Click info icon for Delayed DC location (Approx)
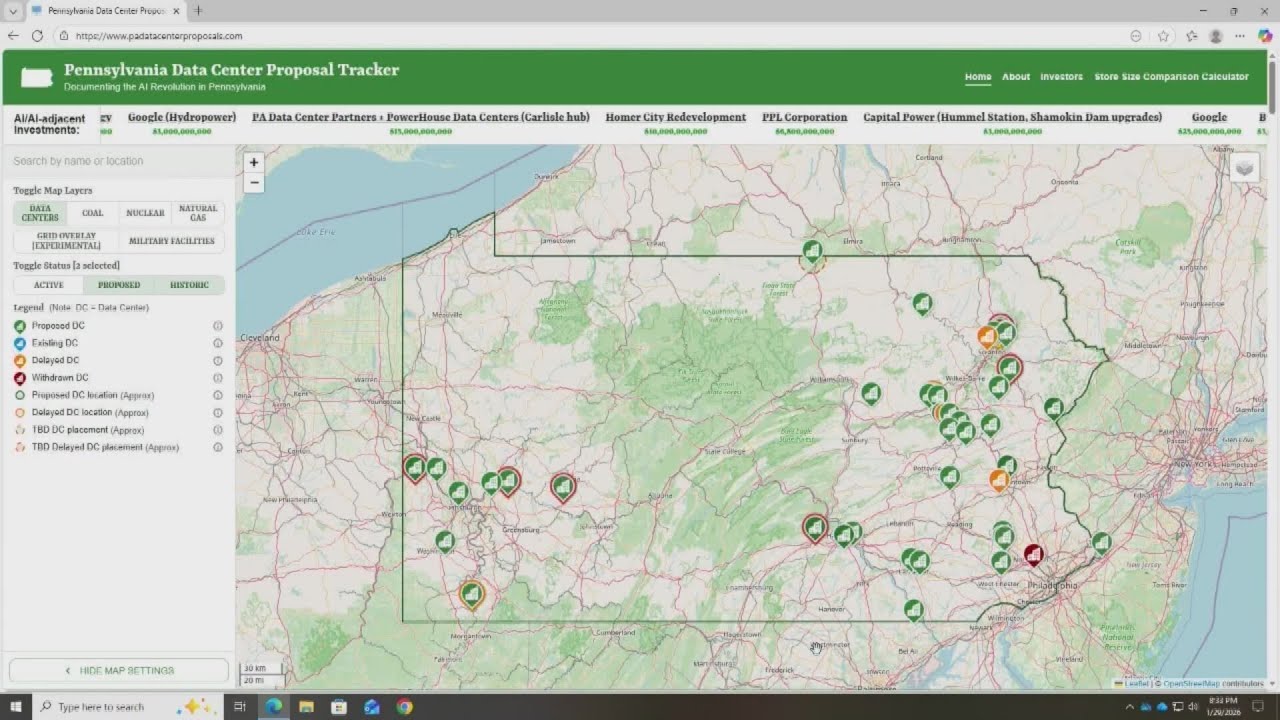1280x720 pixels. pyautogui.click(x=217, y=412)
